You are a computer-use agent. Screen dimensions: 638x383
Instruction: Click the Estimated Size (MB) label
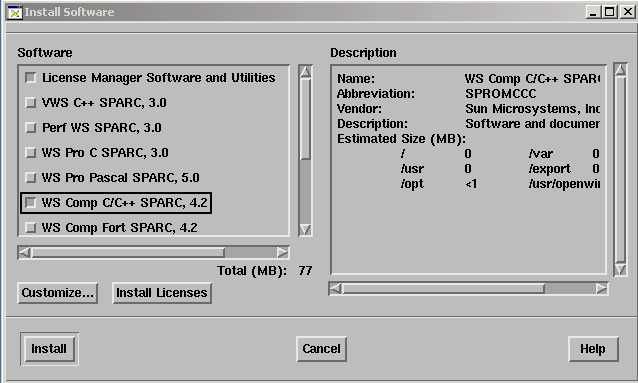pyautogui.click(x=401, y=139)
